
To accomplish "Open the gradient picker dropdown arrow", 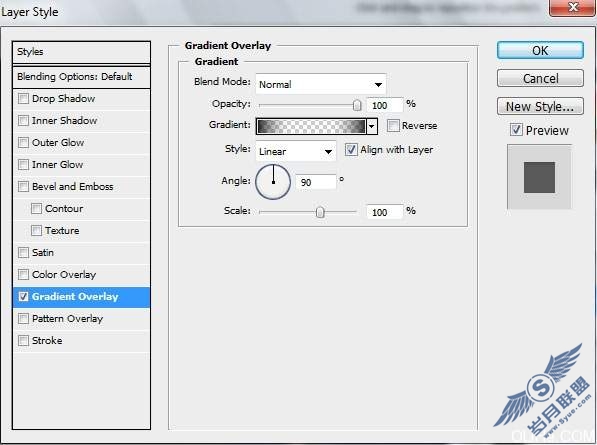I will click(x=372, y=126).
